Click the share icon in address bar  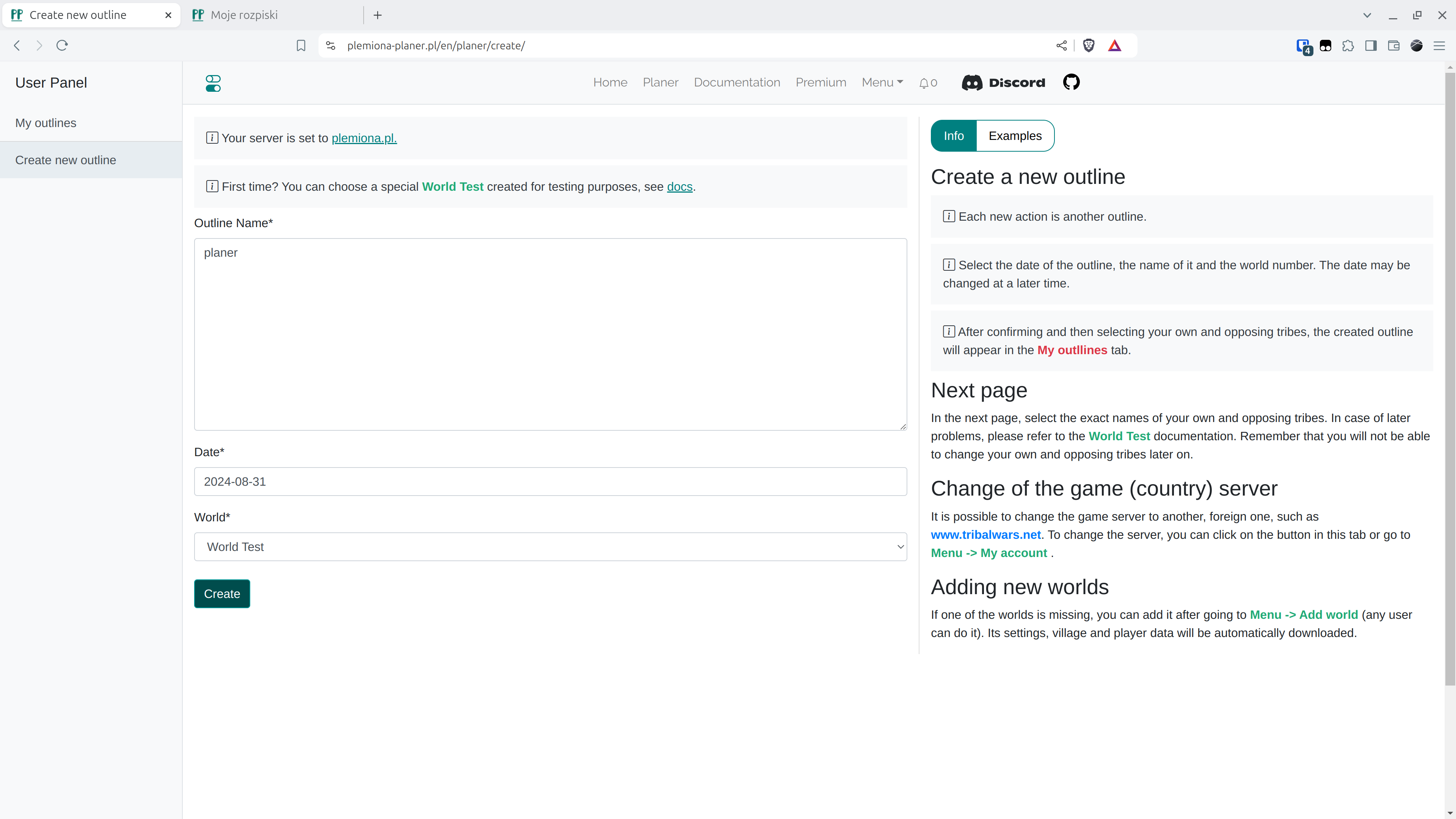[1061, 46]
